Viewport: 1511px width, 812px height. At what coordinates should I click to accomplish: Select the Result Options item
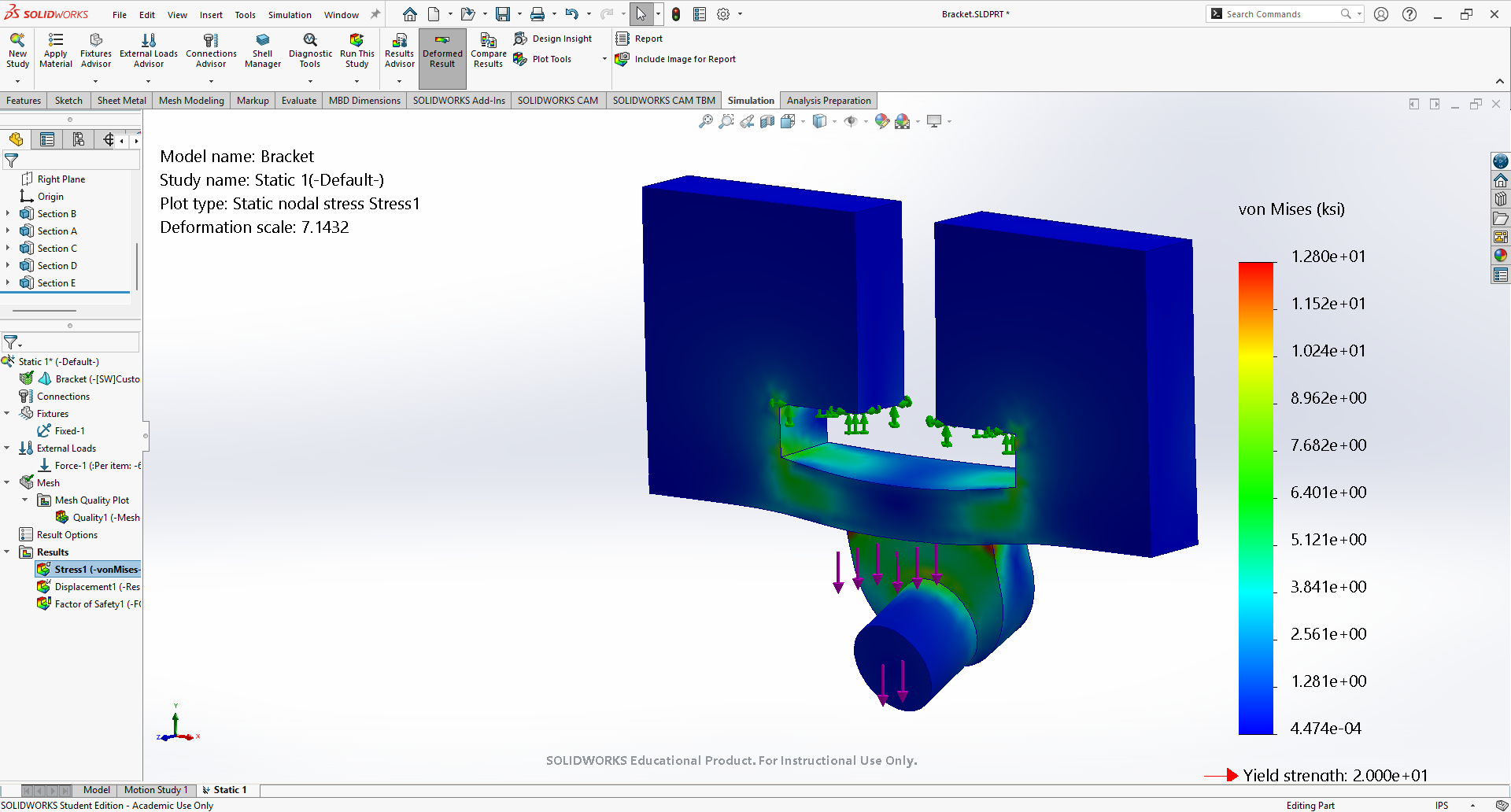[59, 534]
